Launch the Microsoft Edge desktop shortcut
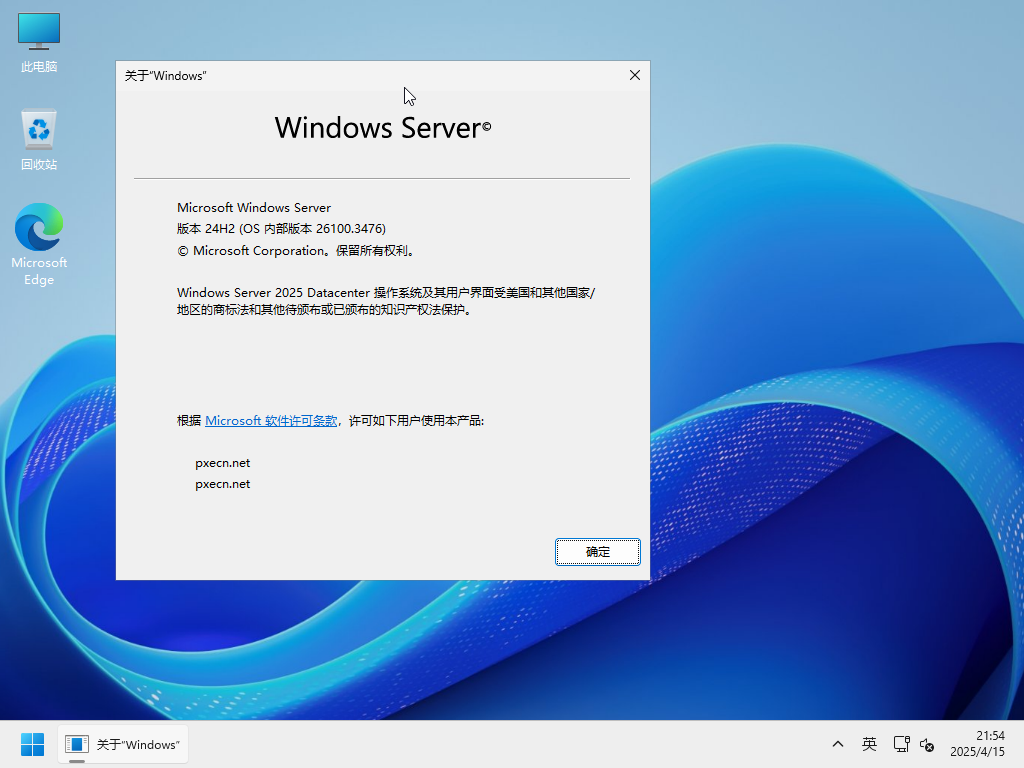Screen dimensions: 1024x768 39,244
